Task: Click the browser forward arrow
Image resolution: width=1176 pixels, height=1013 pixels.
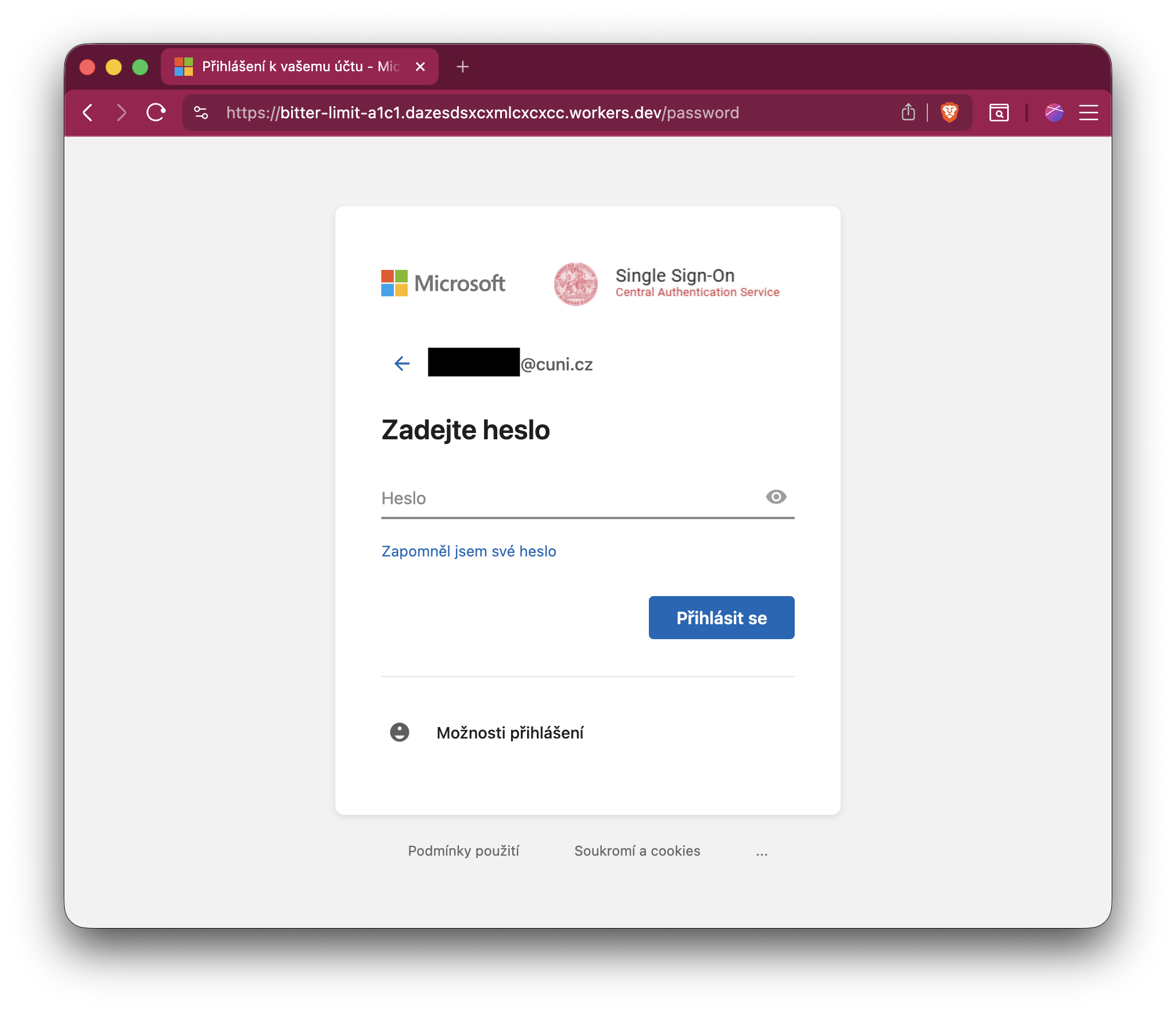Action: tap(121, 113)
